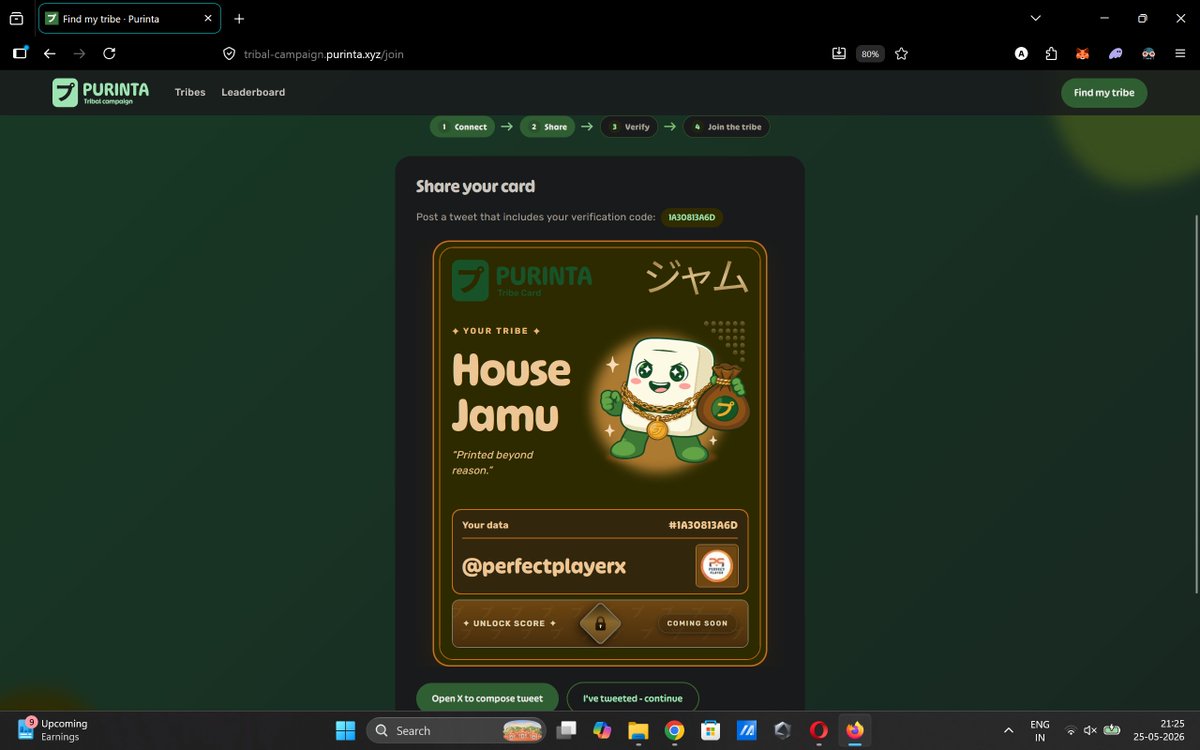Open the goggles avatar extension icon
The height and width of the screenshot is (750, 1200).
(1148, 54)
